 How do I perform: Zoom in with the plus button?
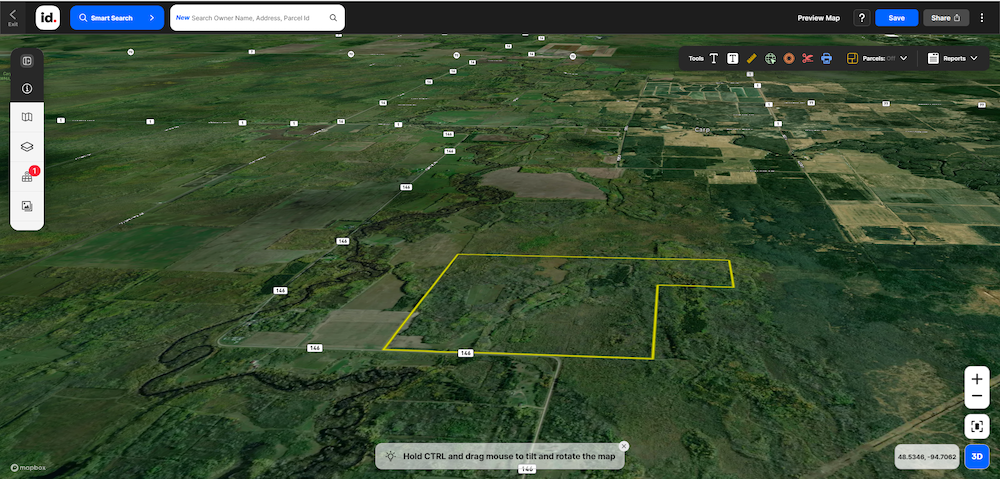click(977, 380)
